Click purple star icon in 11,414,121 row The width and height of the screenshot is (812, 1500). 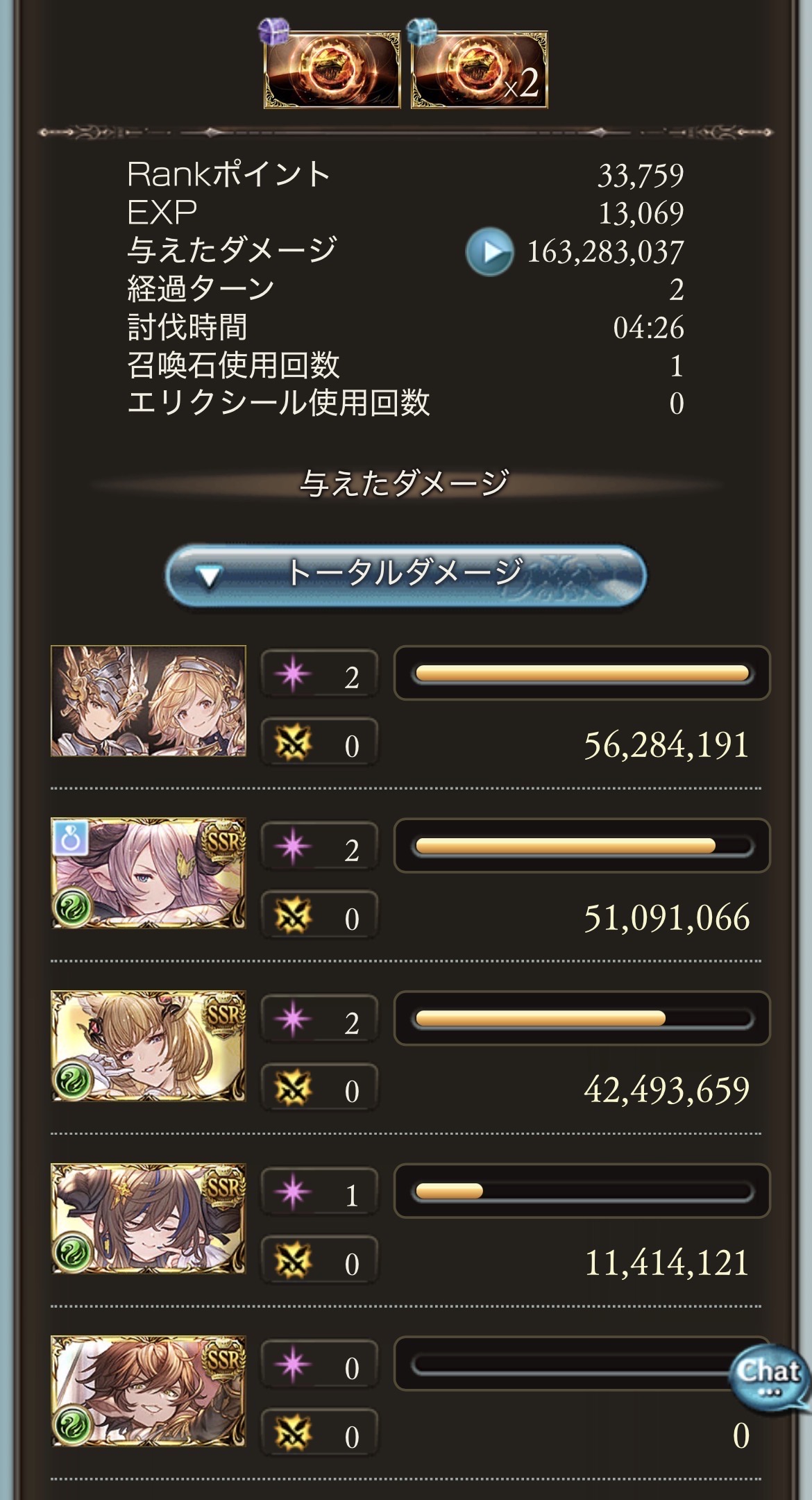click(x=293, y=1193)
